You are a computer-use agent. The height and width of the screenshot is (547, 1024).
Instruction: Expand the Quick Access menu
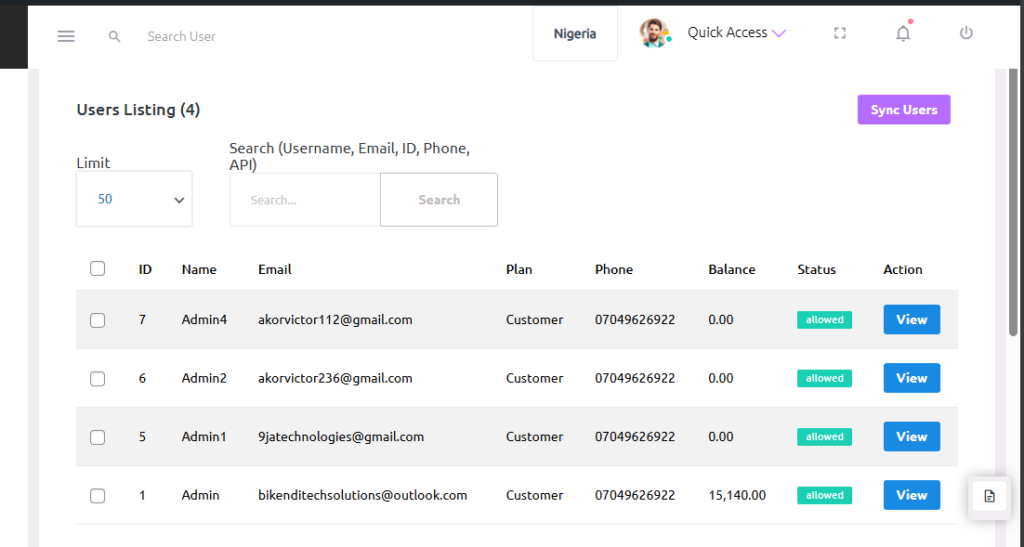736,33
